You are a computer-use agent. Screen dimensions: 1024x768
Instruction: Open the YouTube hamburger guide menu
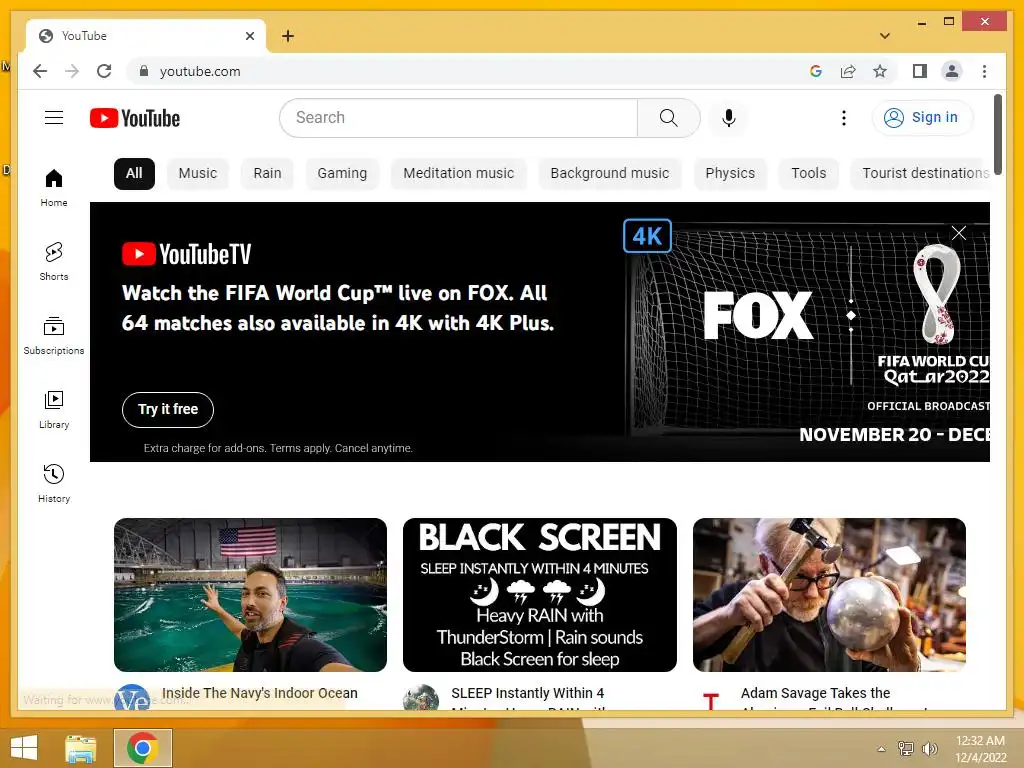[54, 118]
